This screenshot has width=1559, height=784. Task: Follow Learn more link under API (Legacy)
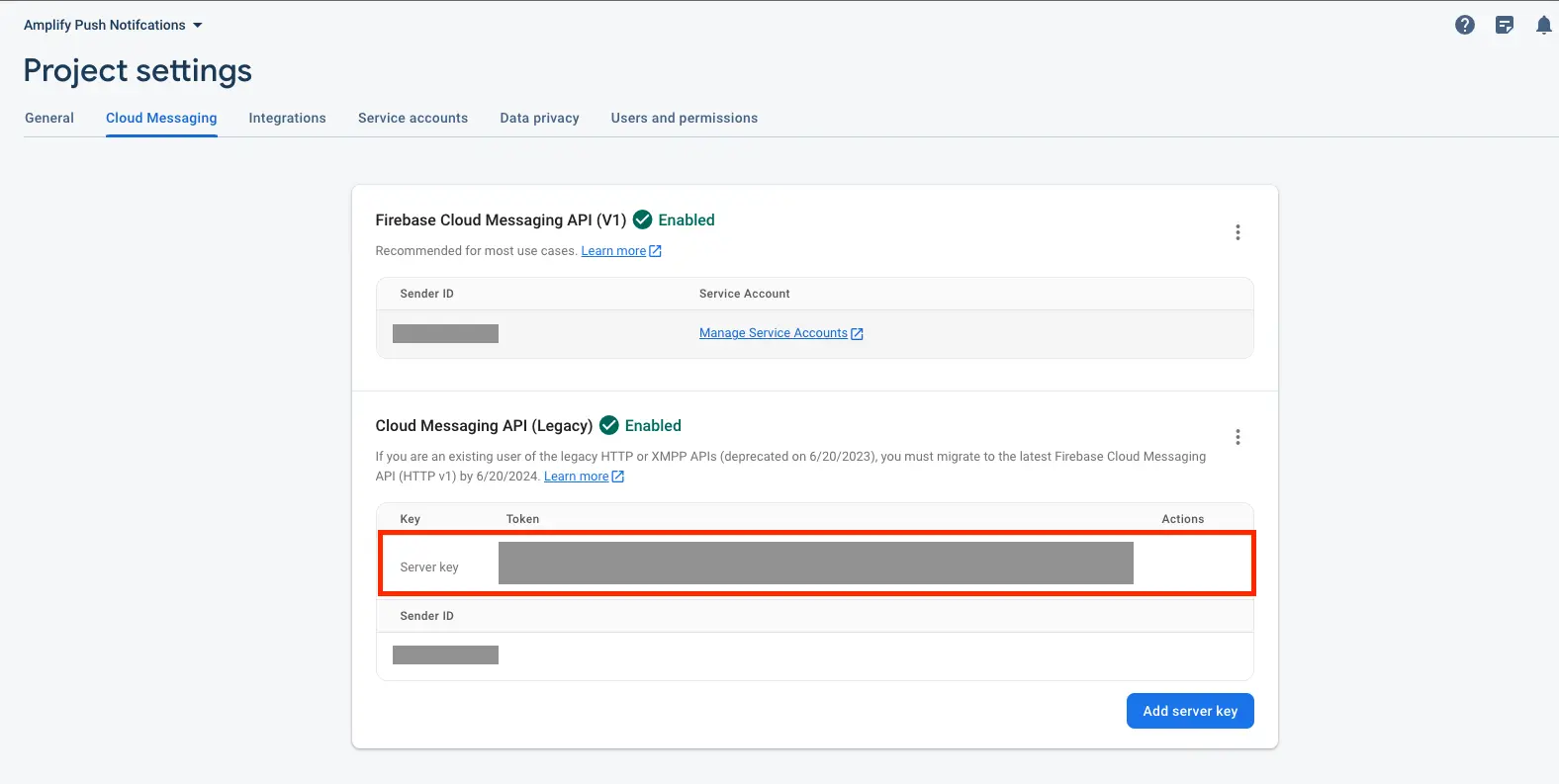(x=576, y=477)
